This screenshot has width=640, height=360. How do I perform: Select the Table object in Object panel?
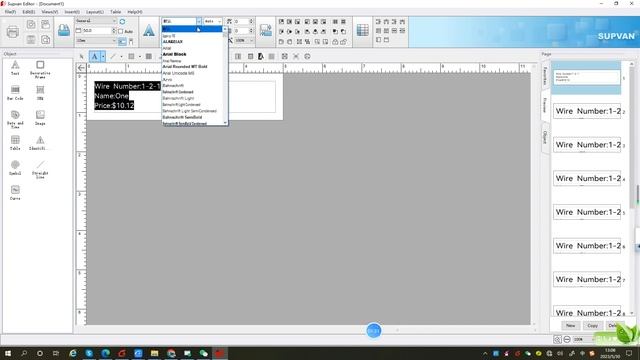point(15,143)
